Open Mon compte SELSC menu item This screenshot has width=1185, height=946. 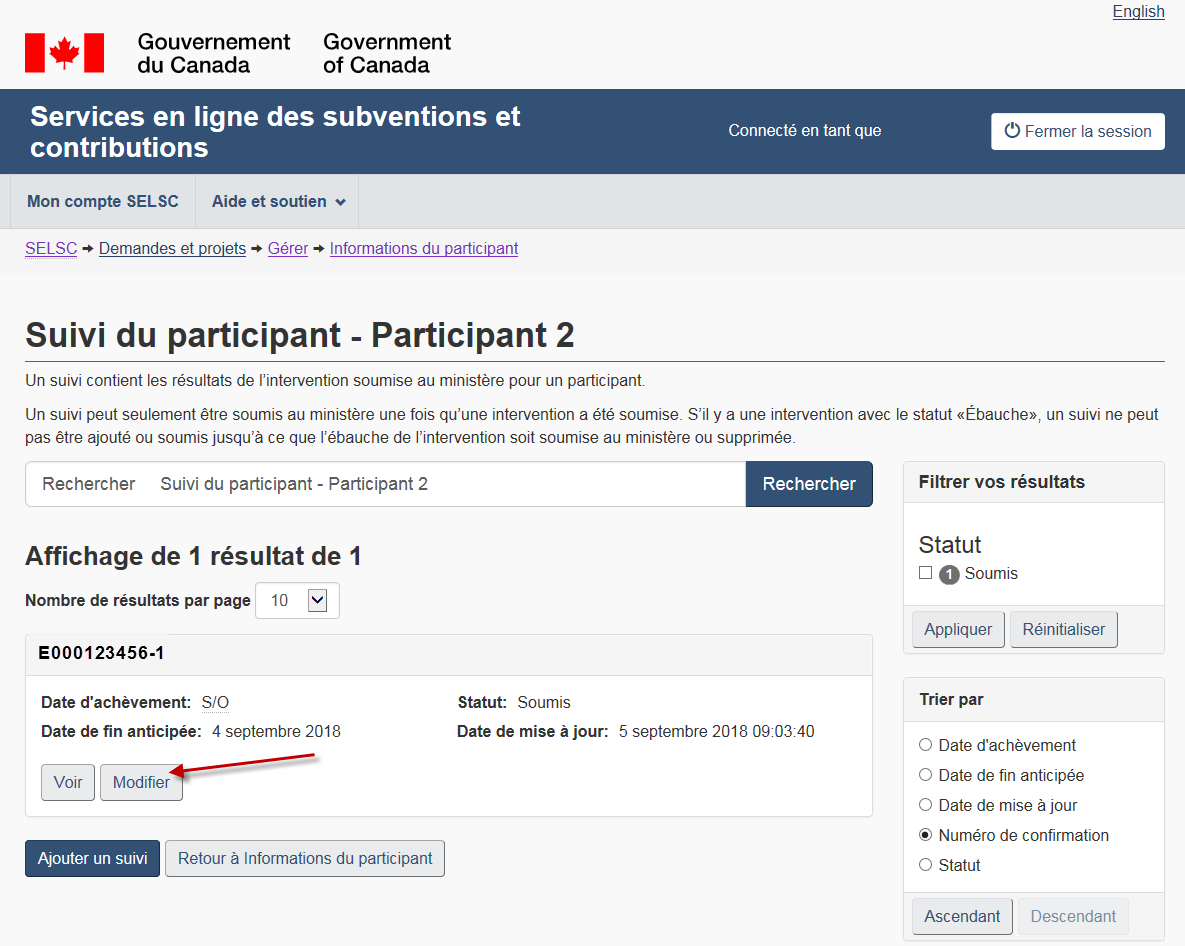pyautogui.click(x=103, y=202)
